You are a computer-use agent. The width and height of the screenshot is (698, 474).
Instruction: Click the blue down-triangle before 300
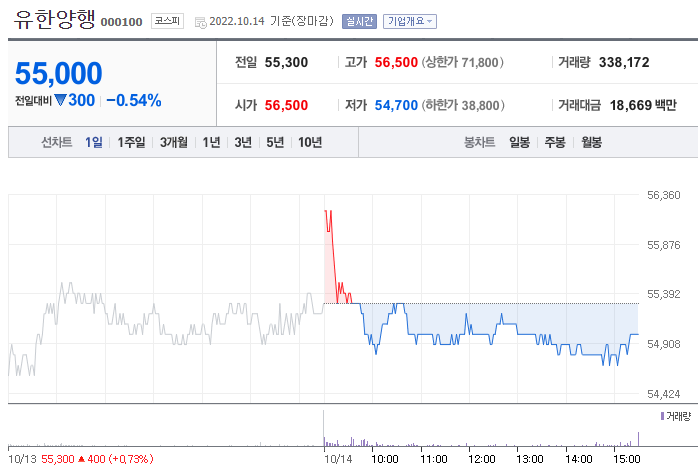tap(60, 100)
